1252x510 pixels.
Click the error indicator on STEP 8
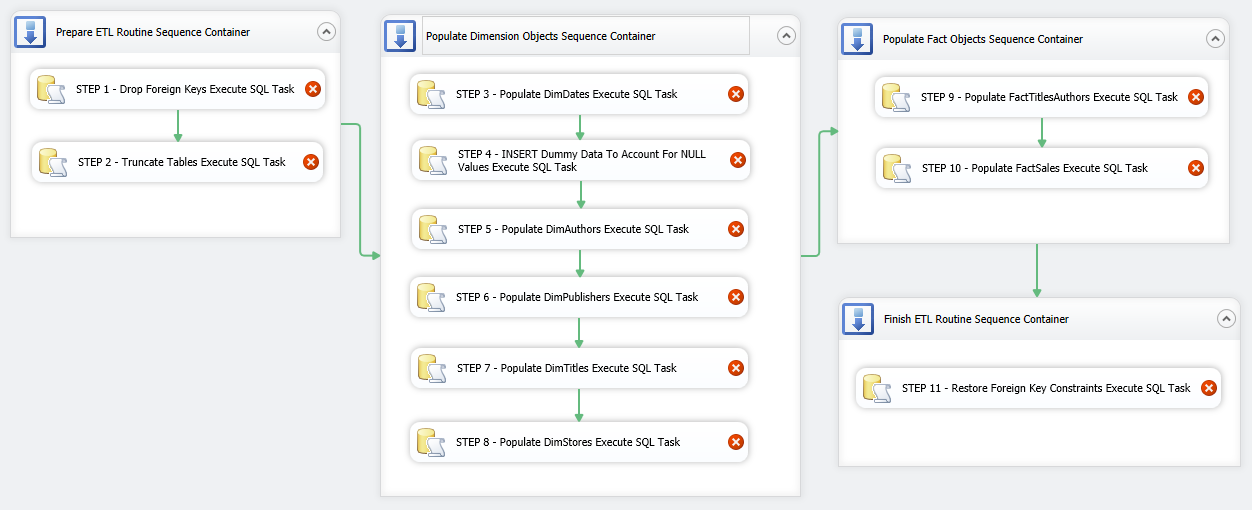[x=735, y=442]
